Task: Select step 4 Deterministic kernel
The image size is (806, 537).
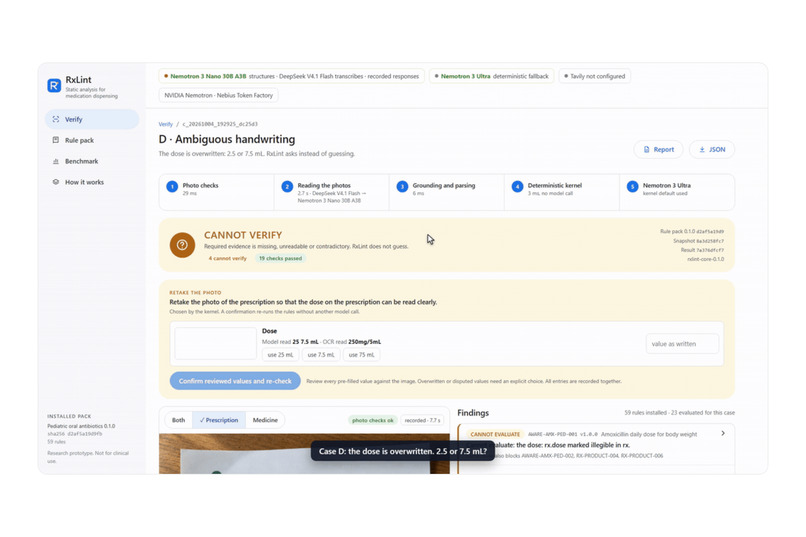Action: [x=562, y=192]
